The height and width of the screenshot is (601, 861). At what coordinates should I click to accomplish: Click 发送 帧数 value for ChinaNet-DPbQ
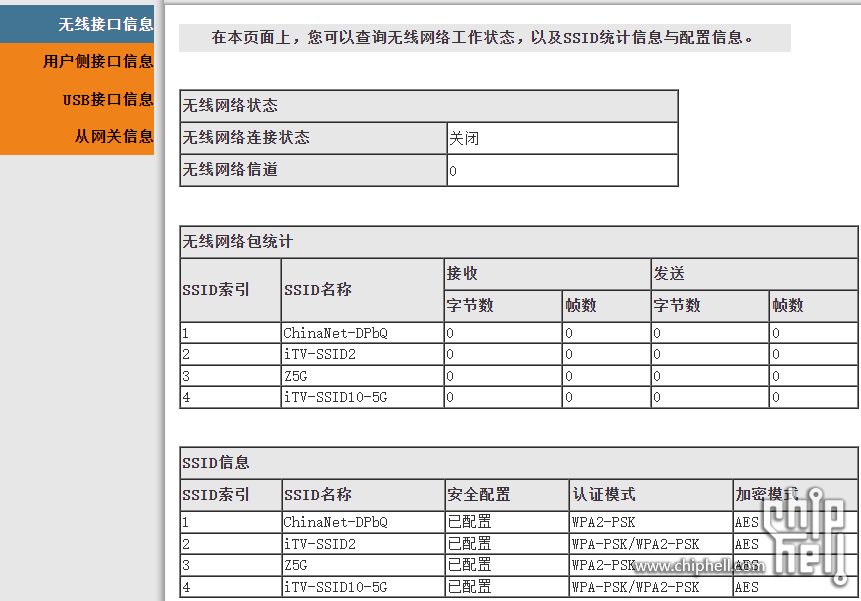[776, 333]
